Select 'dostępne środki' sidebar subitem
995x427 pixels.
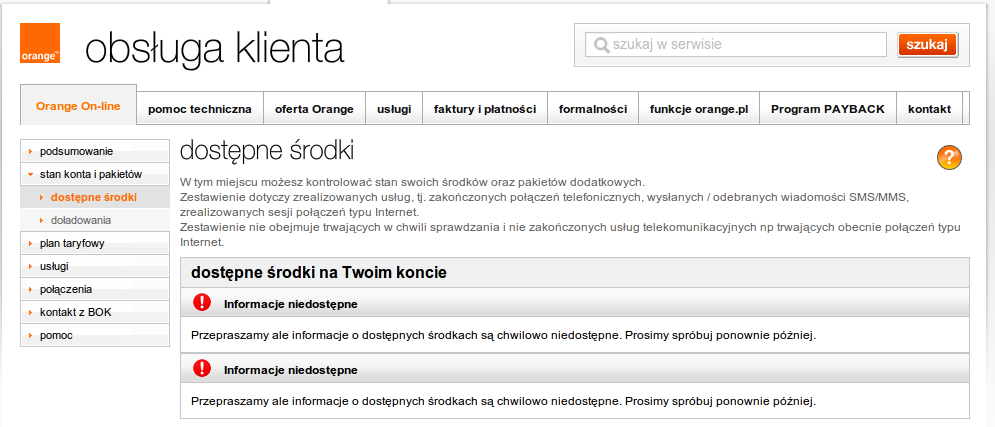coord(95,197)
